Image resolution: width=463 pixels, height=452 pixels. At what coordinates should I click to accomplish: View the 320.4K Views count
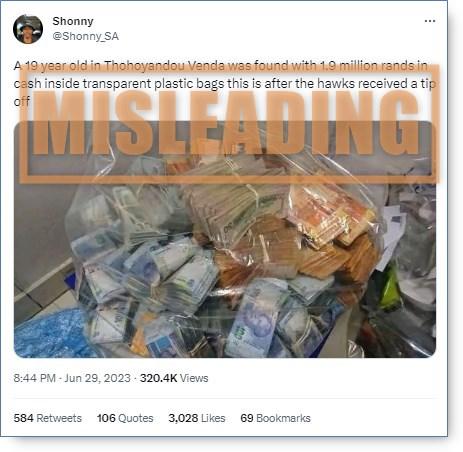coord(174,378)
